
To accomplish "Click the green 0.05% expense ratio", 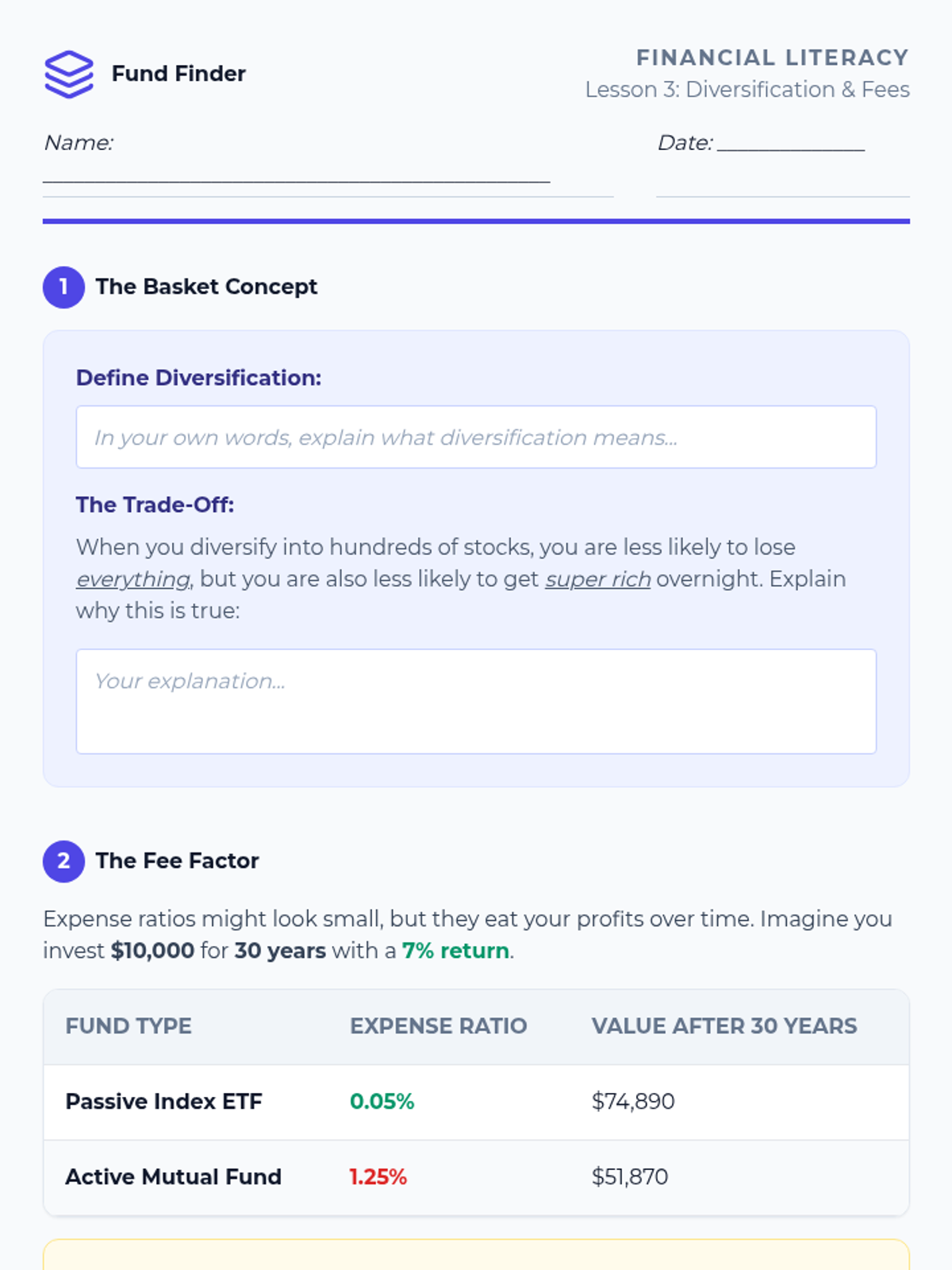I will 382,1102.
